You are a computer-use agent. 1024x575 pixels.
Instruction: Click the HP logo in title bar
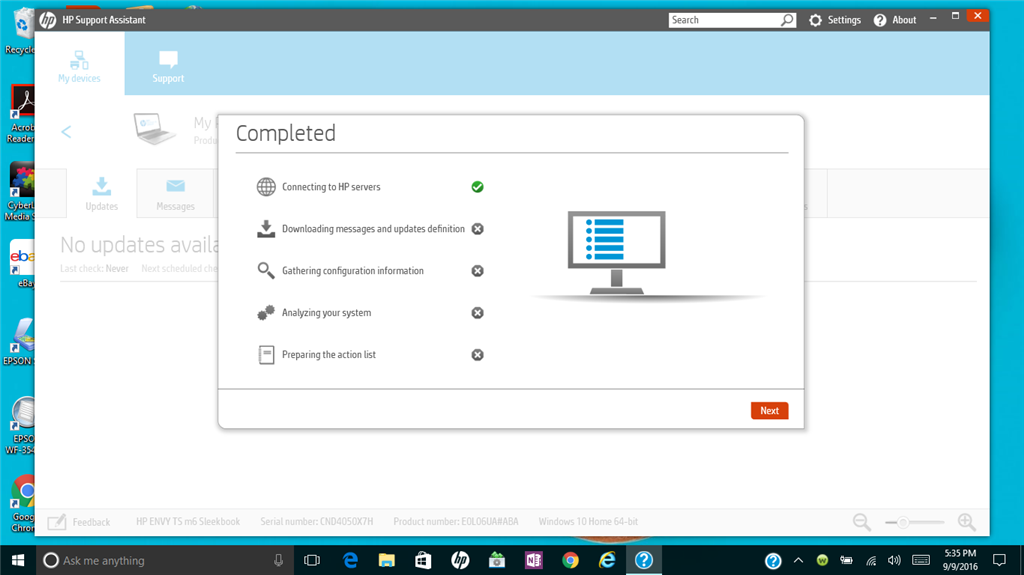(48, 20)
